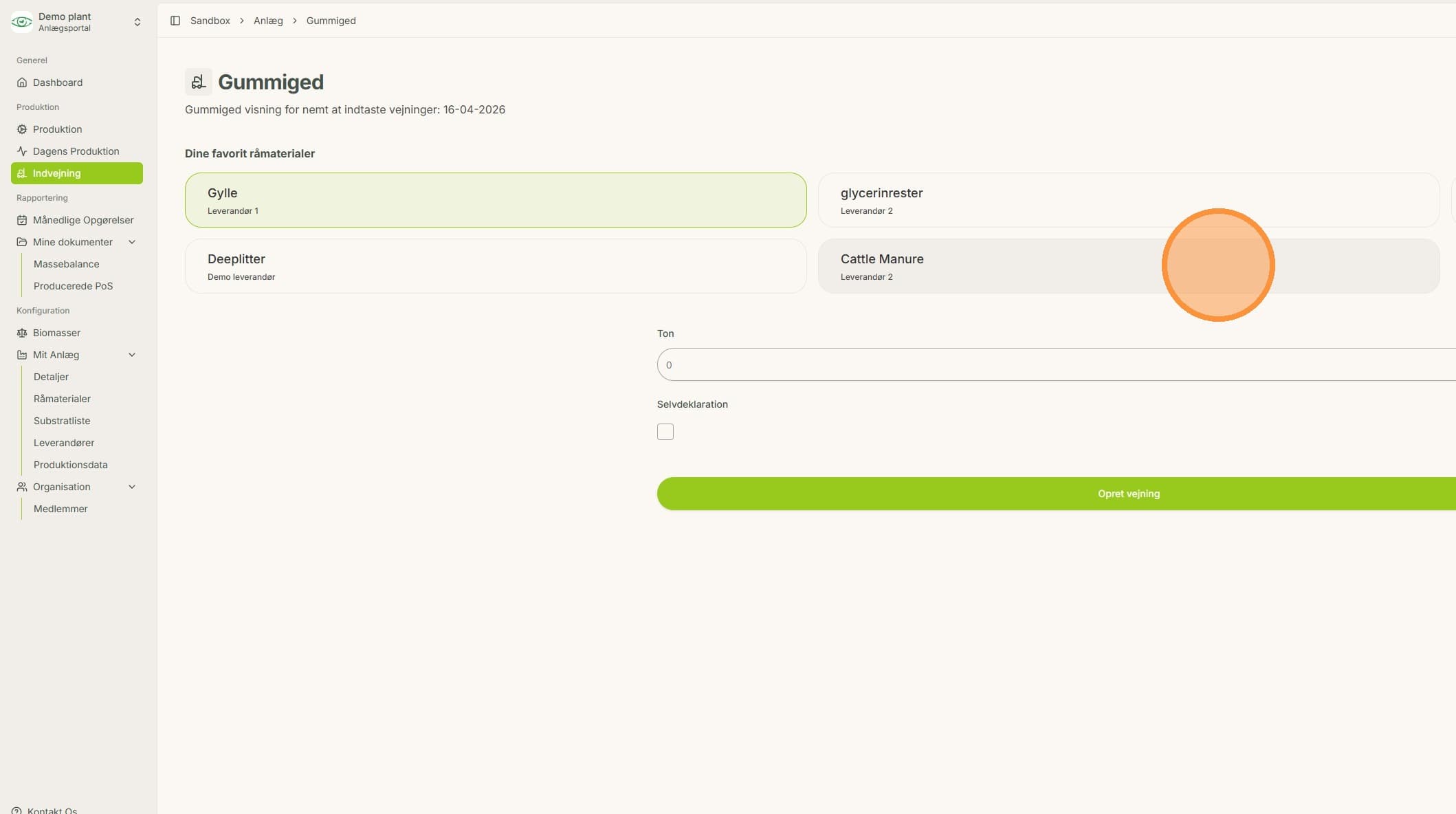Click the Kontakt Os help icon
This screenshot has height=814, width=1456.
16,810
